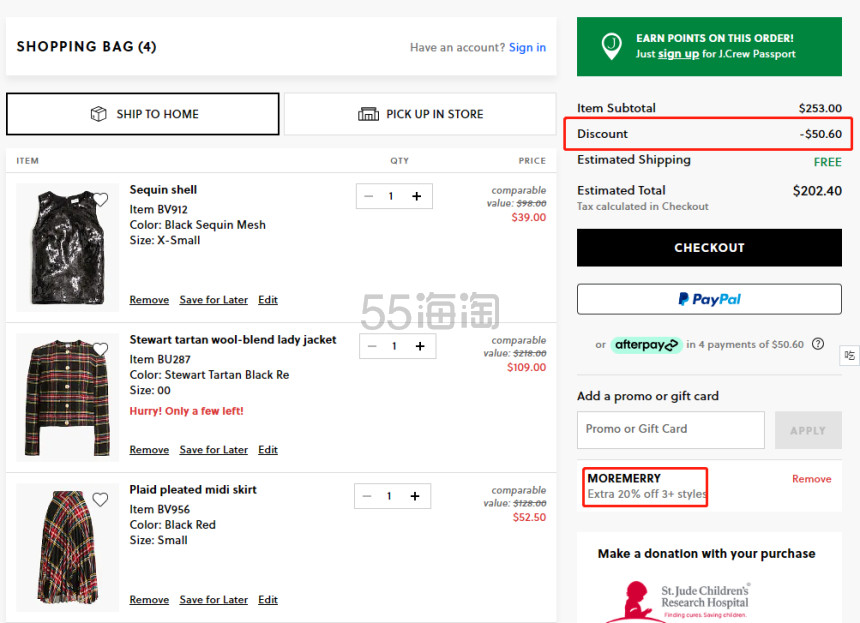Open the Sign in link
This screenshot has height=623, width=860.
click(527, 47)
